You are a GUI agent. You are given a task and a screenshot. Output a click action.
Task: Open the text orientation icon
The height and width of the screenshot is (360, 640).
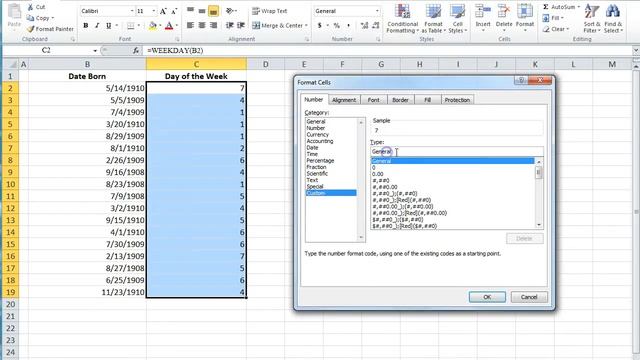(231, 11)
